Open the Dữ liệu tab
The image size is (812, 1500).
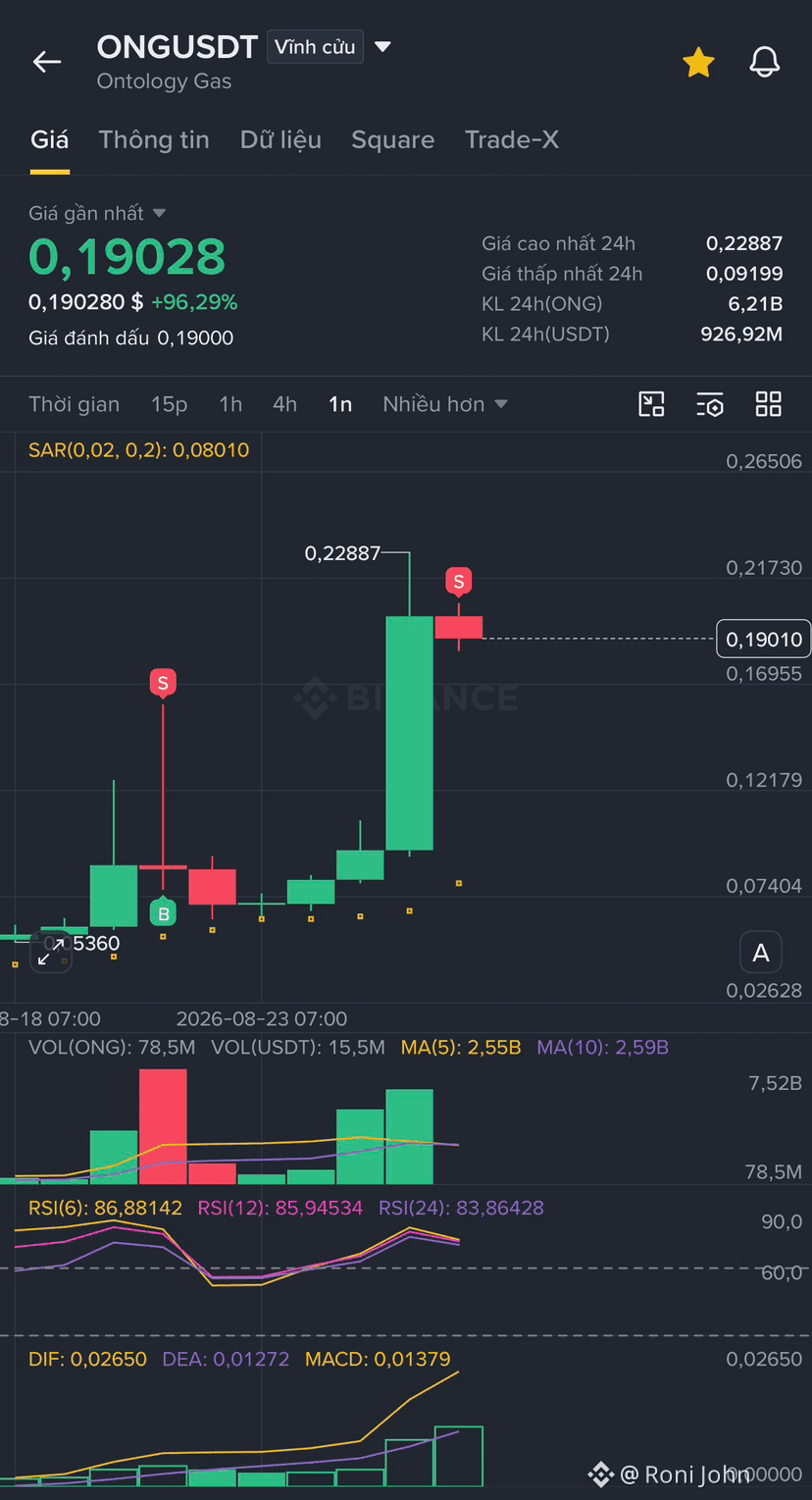(280, 140)
